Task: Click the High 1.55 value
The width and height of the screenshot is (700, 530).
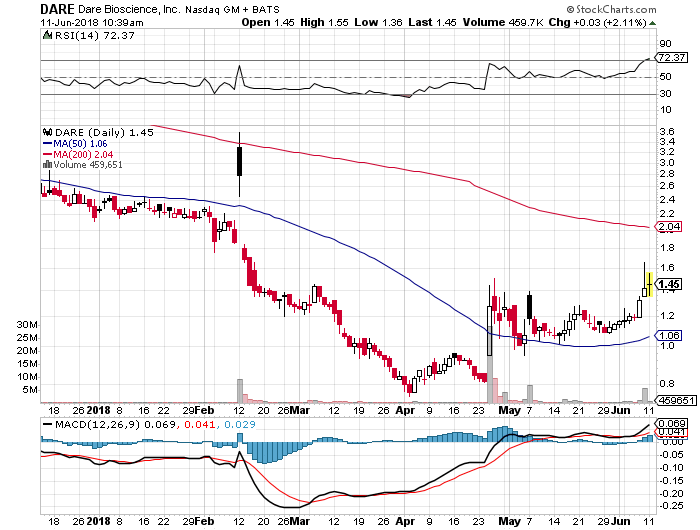Action: point(324,22)
